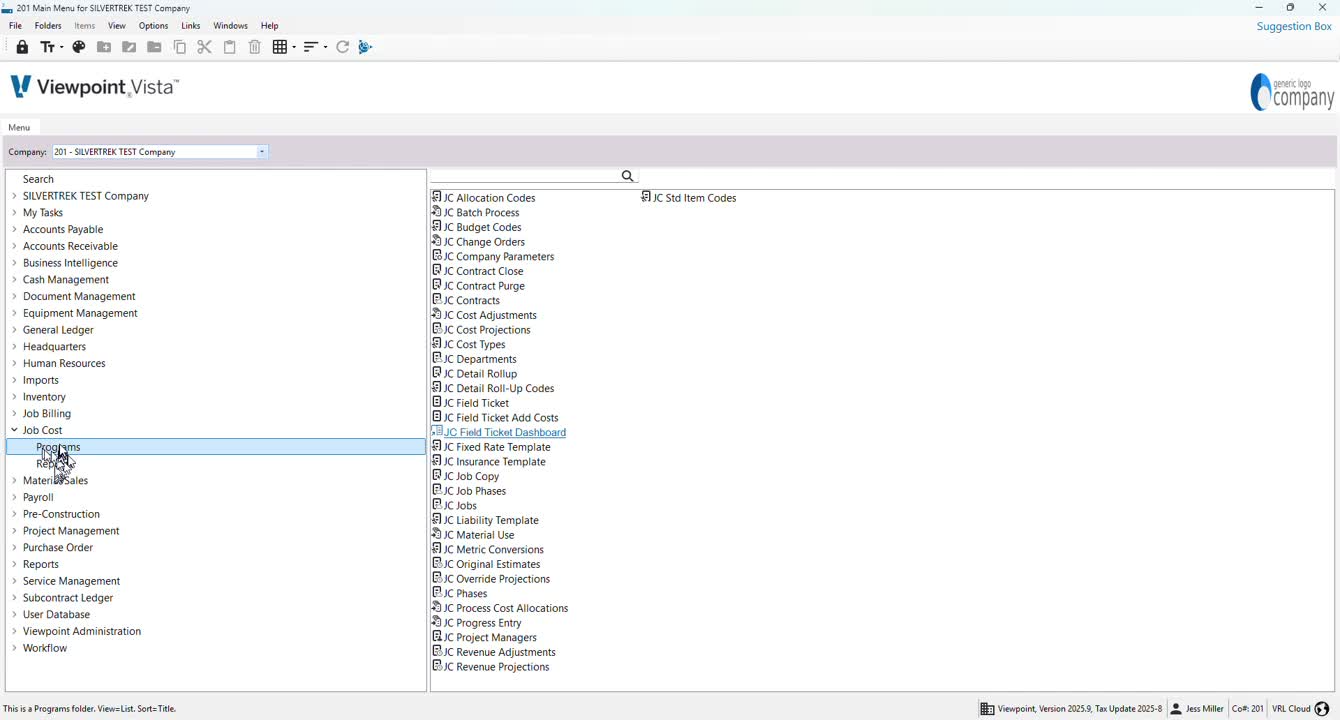Open JC Job Phases program
Screen dimensions: 1340x720
[475, 491]
